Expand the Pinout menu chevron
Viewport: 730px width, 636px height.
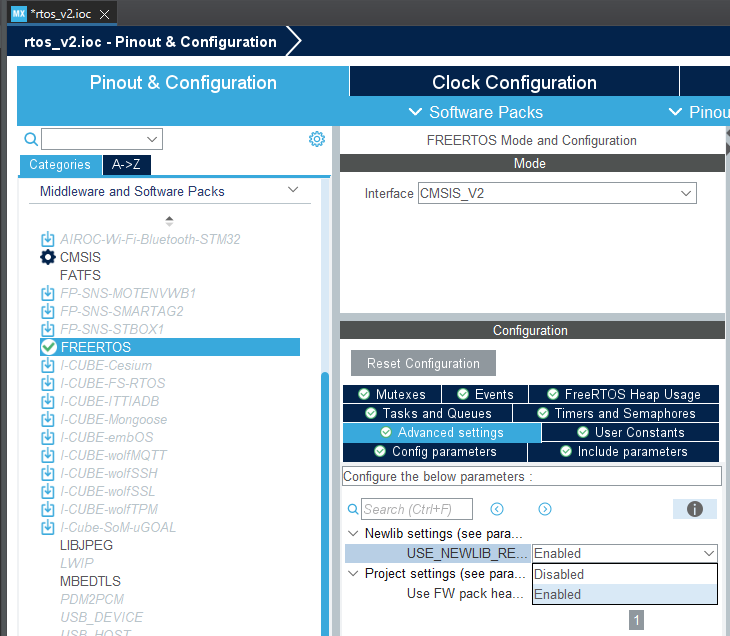pos(675,112)
